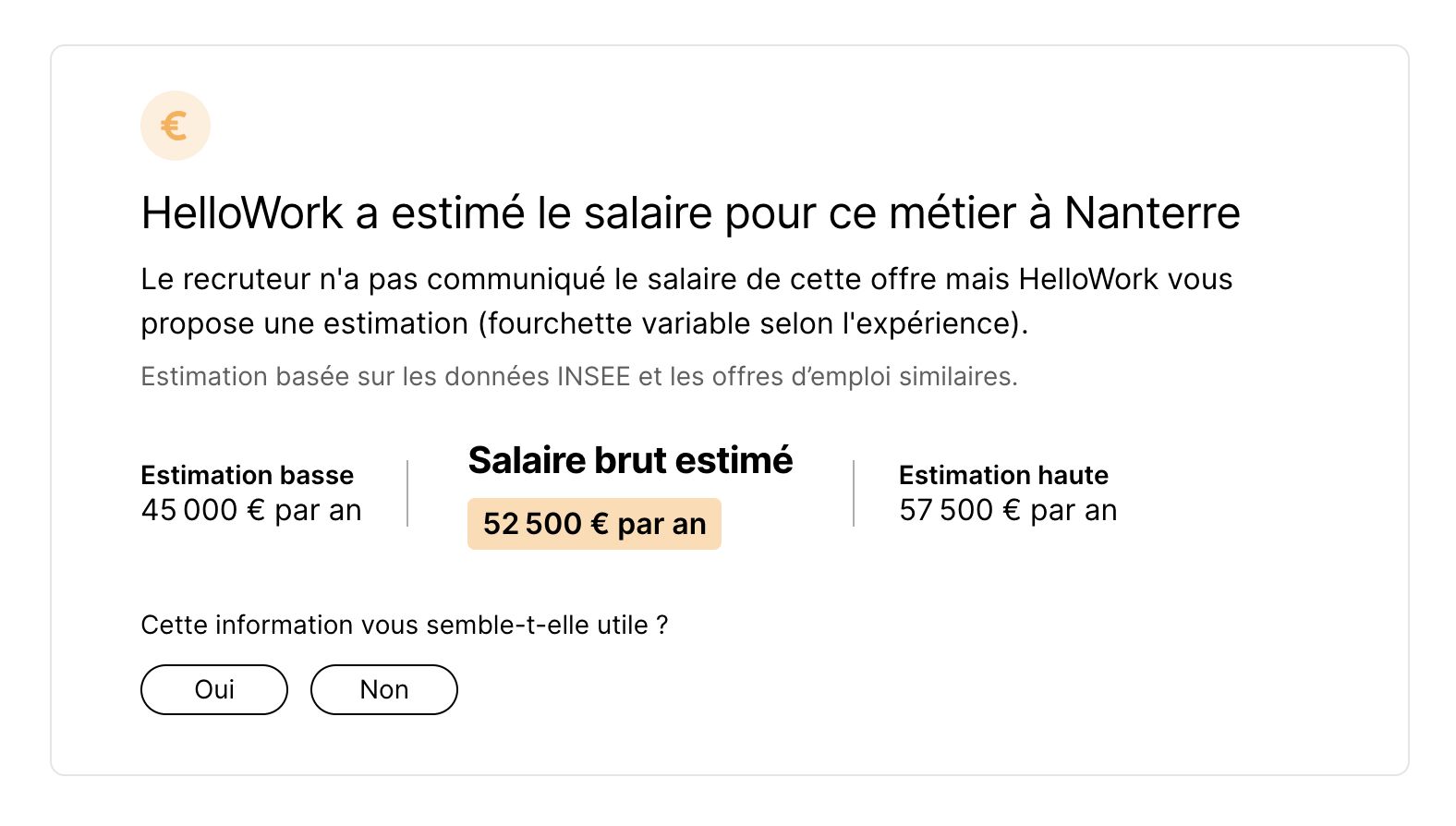Click the word métier in the title
The height and width of the screenshot is (826, 1456).
point(952,213)
